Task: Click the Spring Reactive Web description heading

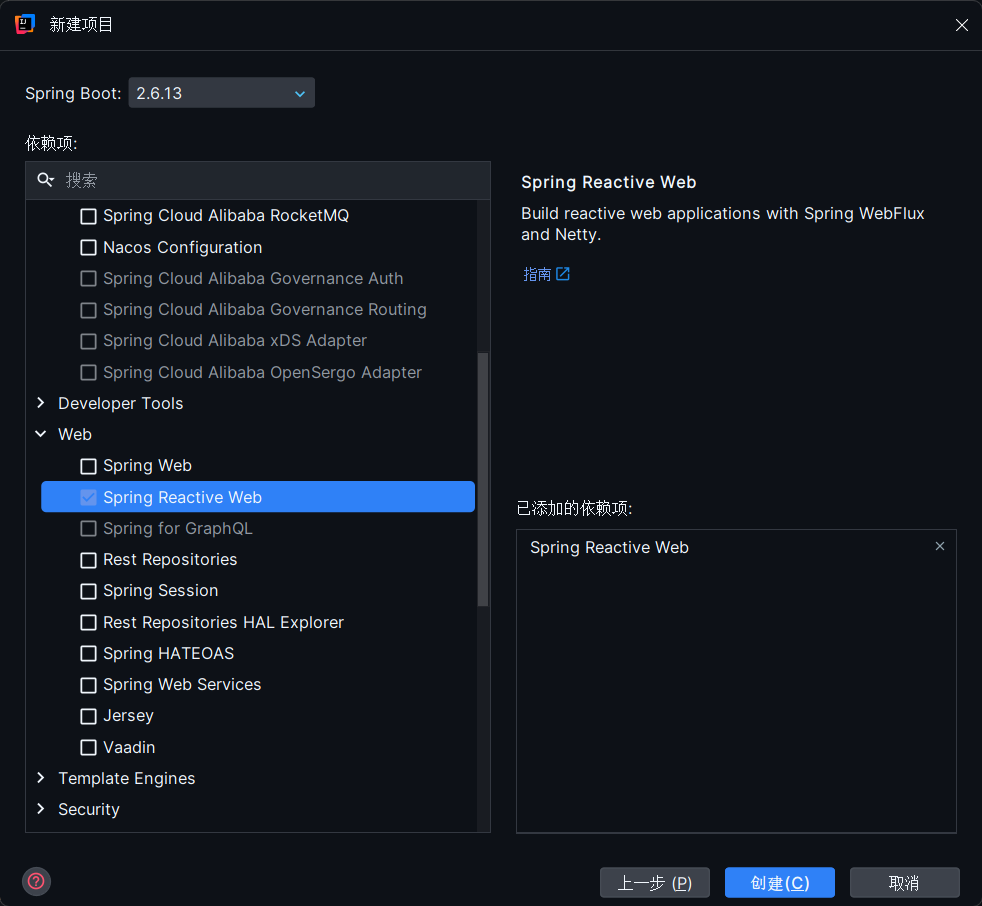Action: tap(609, 182)
